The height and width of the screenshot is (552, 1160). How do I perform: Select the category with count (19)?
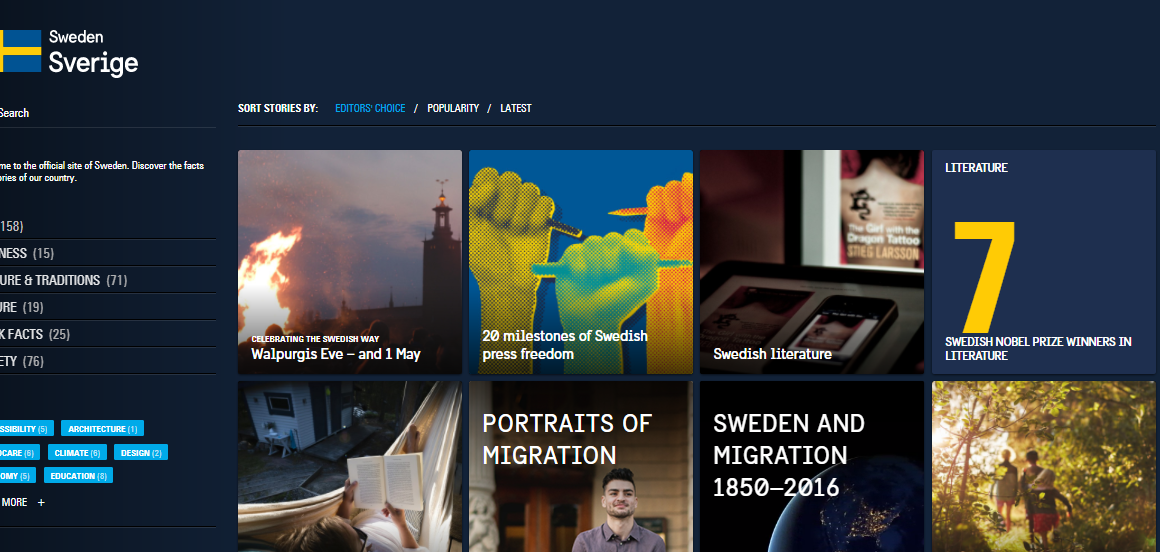[x=107, y=307]
